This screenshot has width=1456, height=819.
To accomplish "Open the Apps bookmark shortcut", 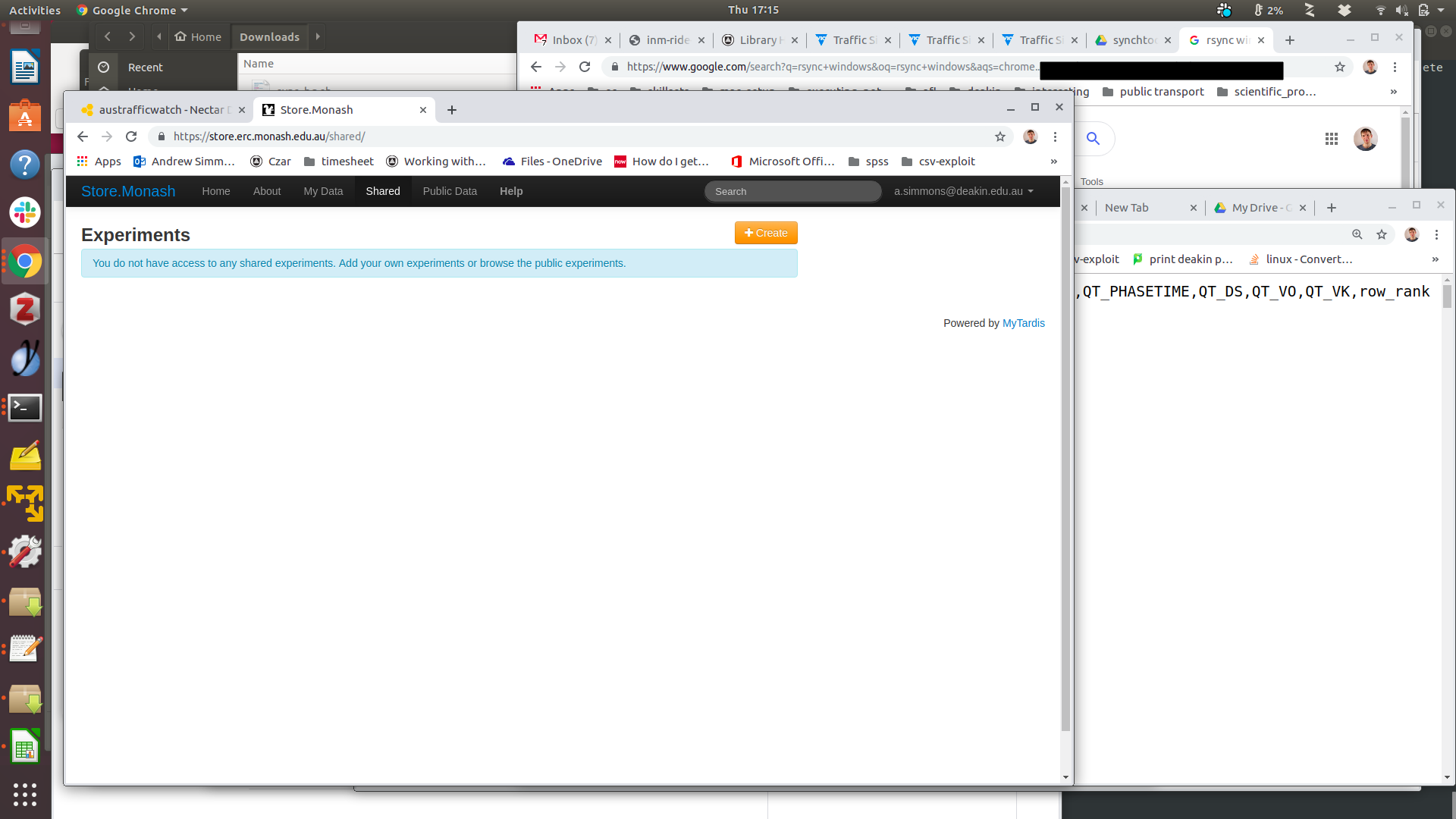I will coord(99,162).
